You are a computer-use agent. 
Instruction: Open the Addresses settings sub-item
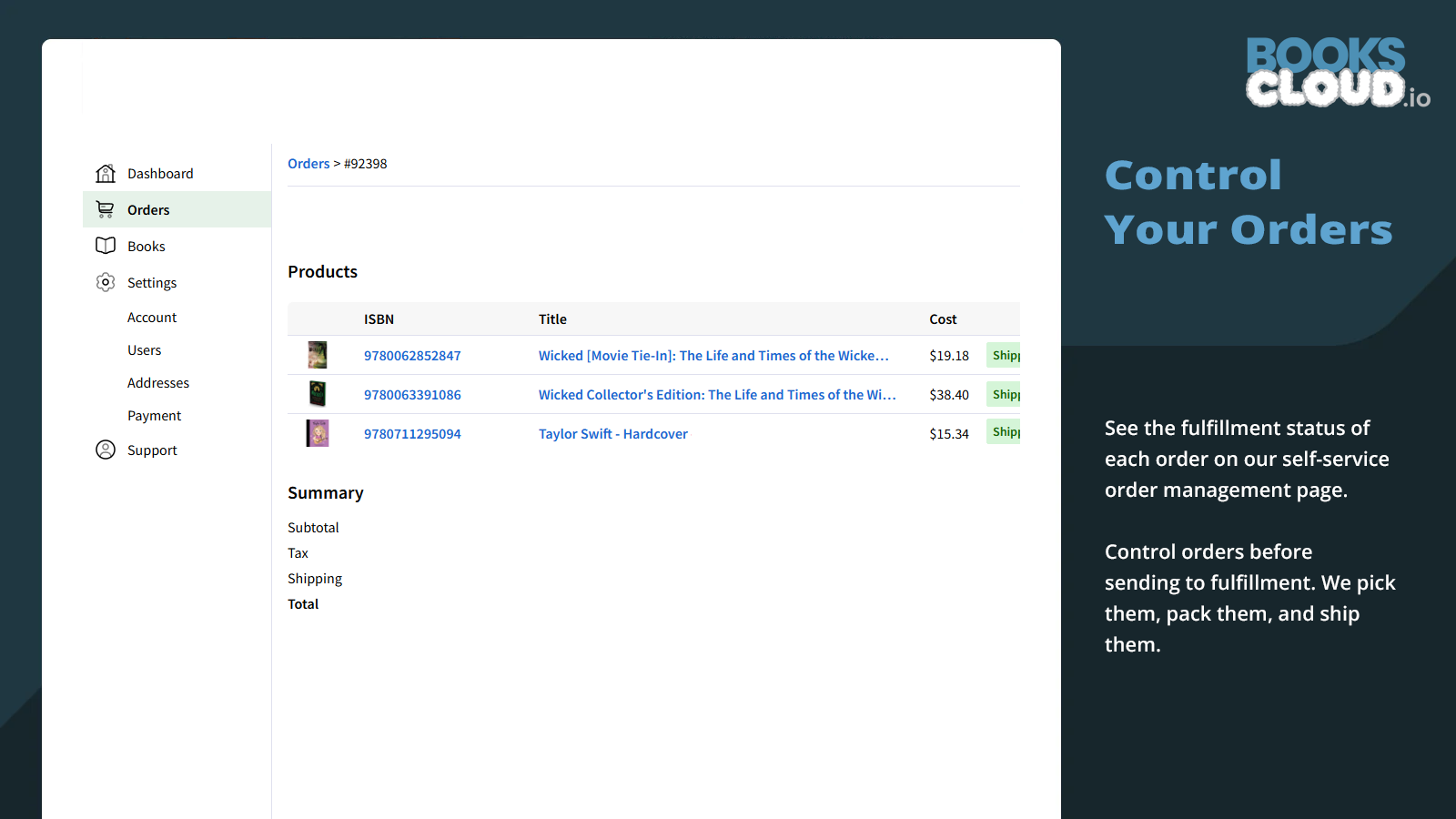pos(158,383)
